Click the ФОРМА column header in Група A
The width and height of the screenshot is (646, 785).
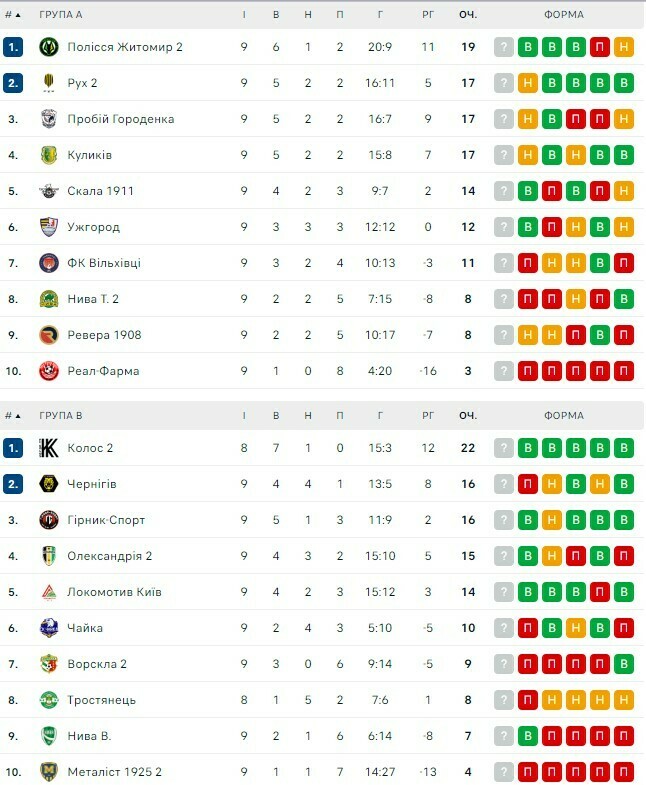click(x=564, y=15)
